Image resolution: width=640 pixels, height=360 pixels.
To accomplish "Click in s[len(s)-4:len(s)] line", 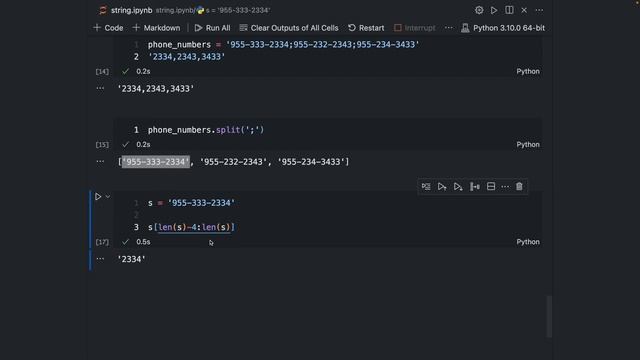I will point(191,227).
